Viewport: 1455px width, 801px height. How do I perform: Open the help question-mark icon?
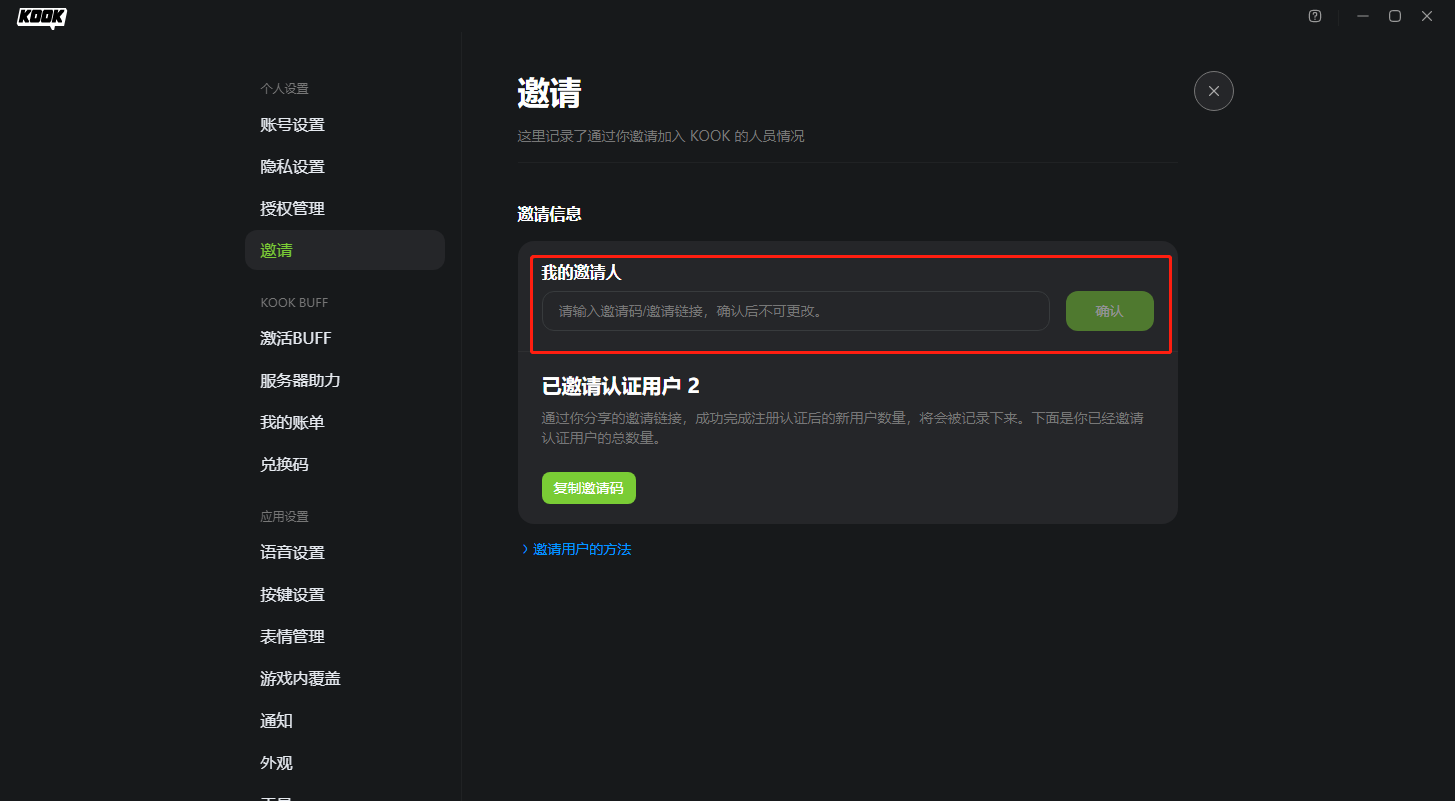click(1315, 16)
